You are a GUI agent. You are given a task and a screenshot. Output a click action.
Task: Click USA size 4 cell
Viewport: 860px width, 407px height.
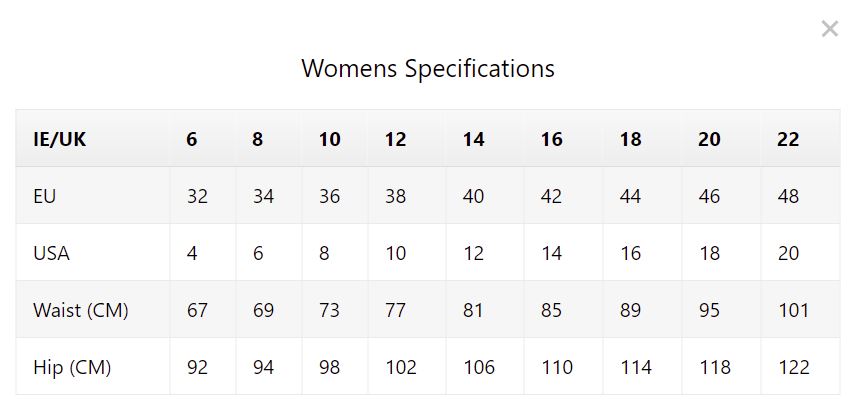point(203,253)
